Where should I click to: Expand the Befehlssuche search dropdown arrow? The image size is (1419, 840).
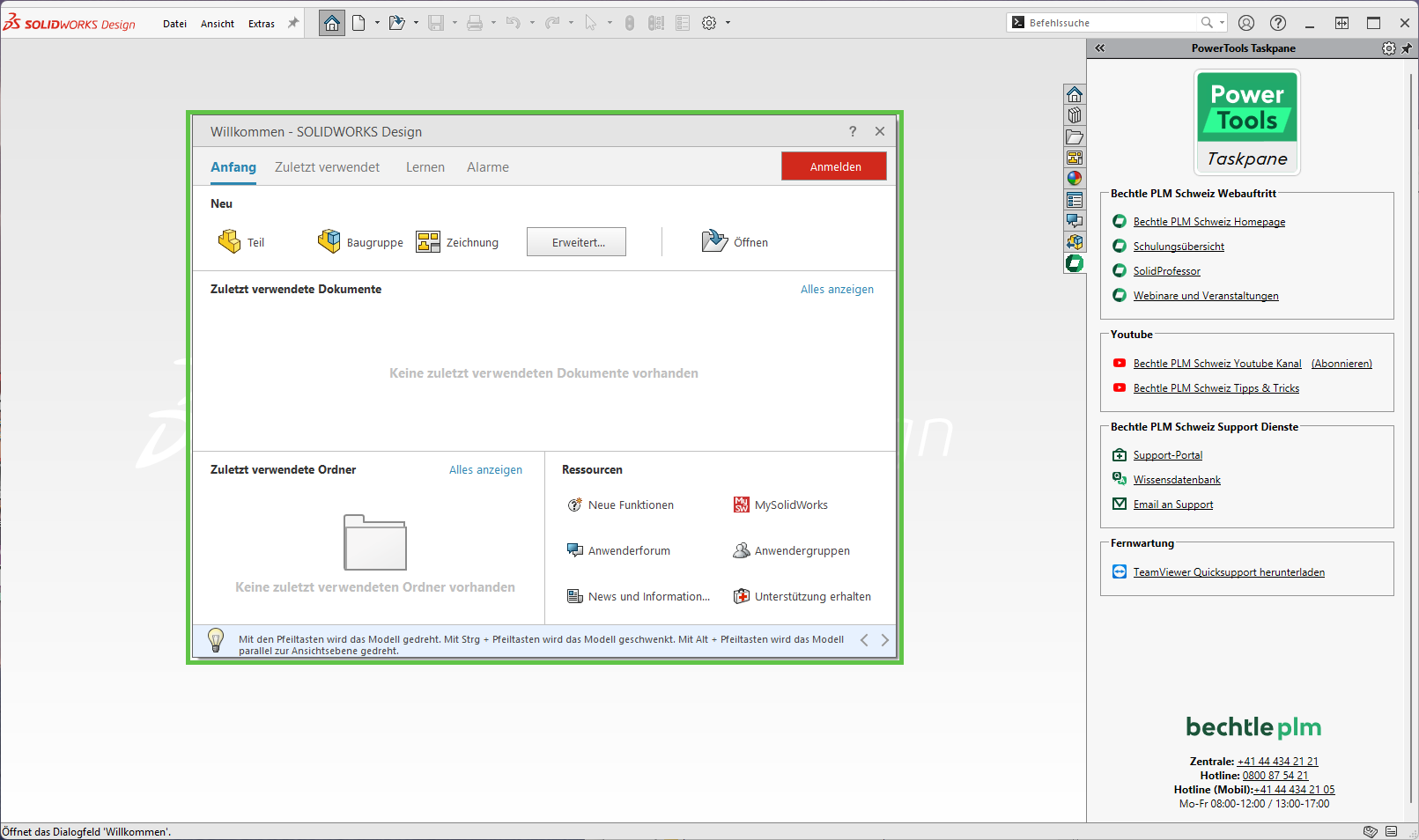tap(1222, 23)
